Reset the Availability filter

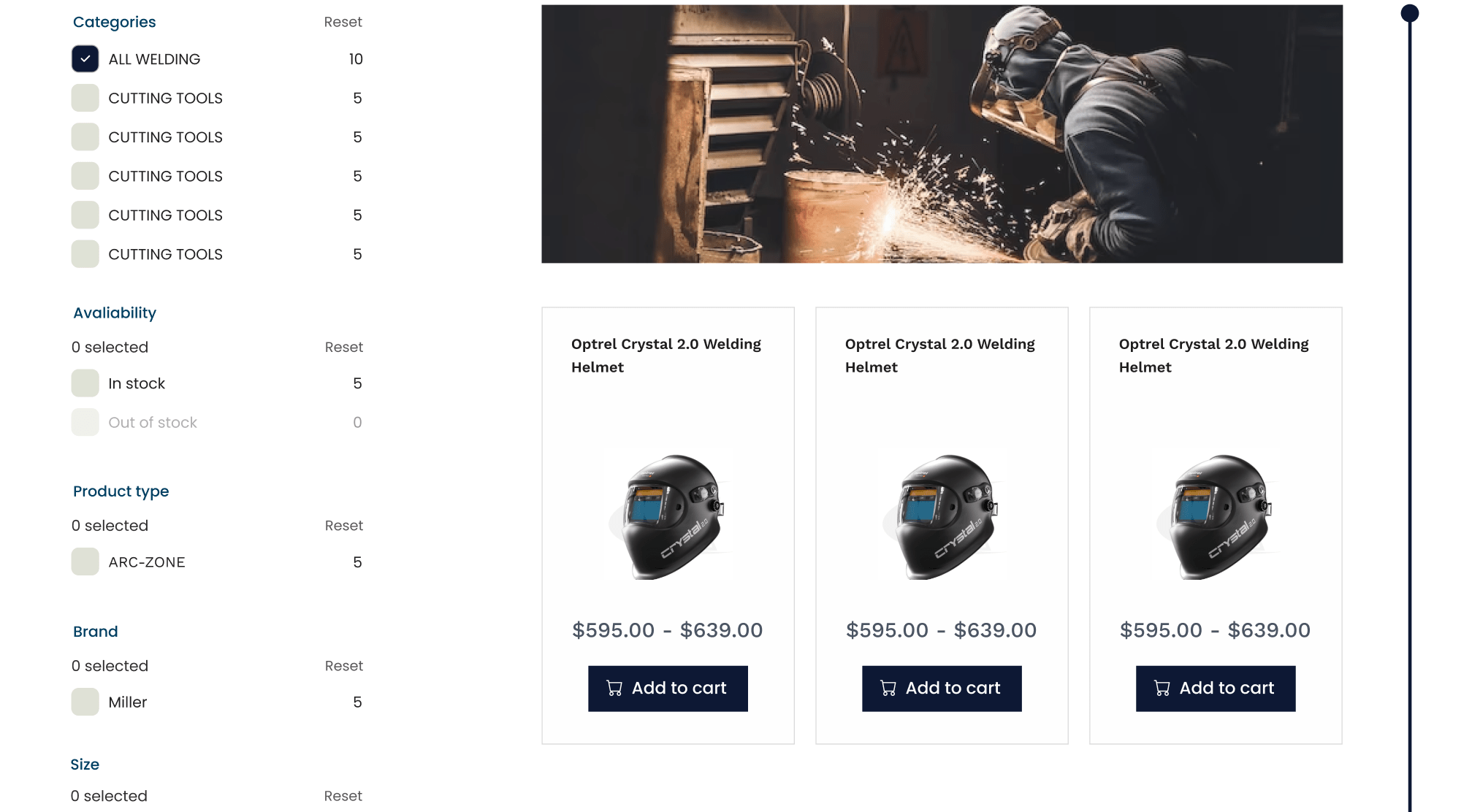343,347
